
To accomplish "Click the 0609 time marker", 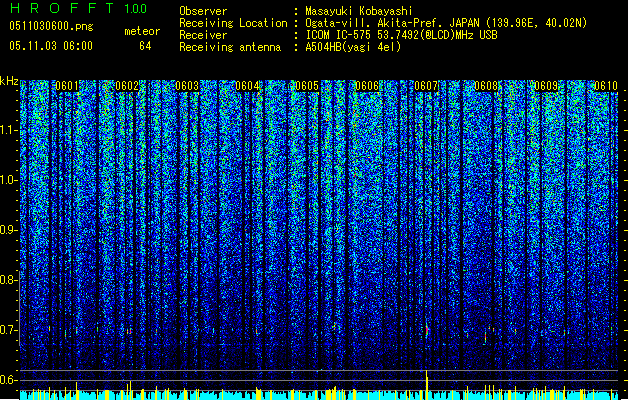I will (546, 86).
